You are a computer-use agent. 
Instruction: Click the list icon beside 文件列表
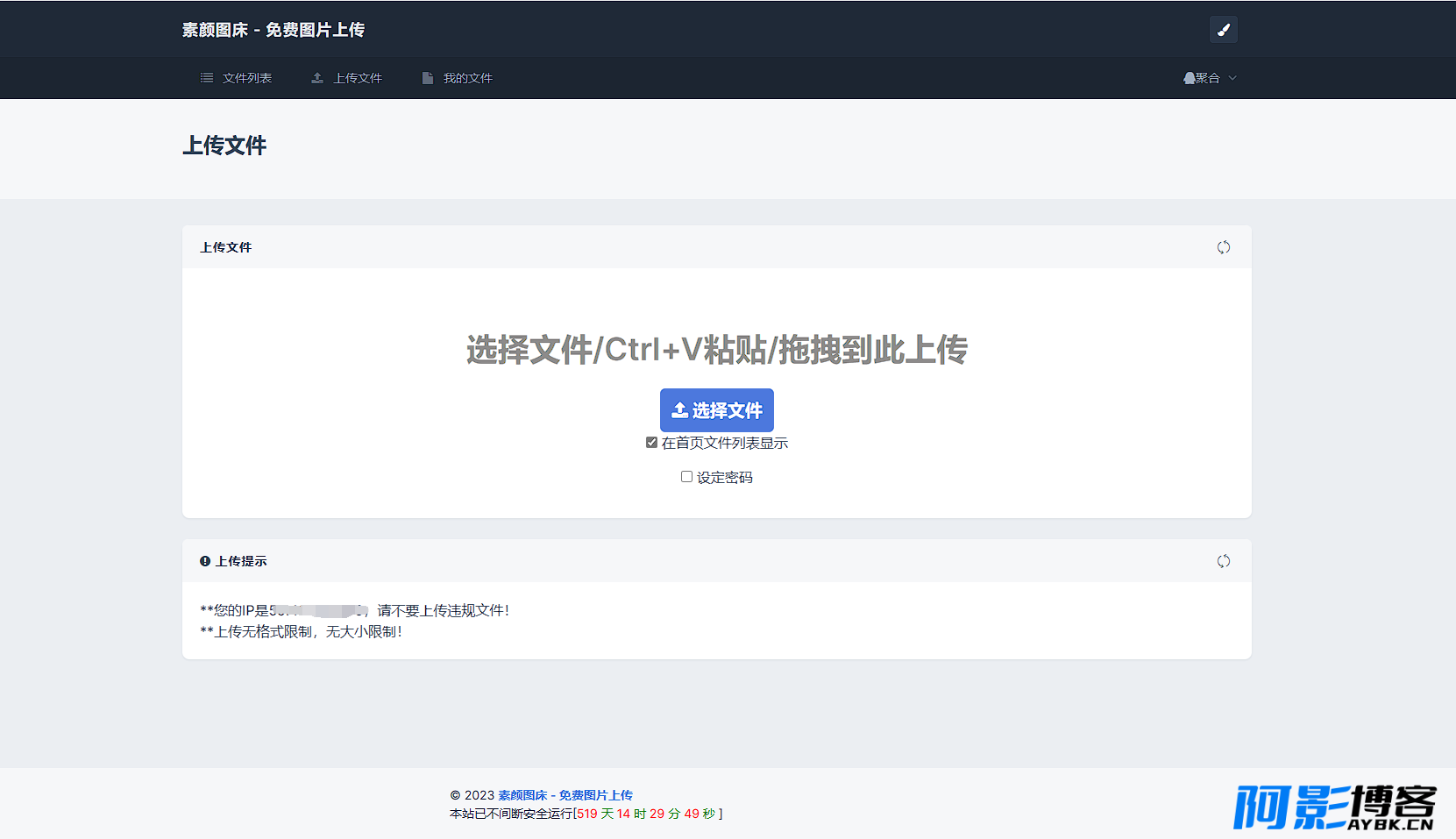coord(207,78)
